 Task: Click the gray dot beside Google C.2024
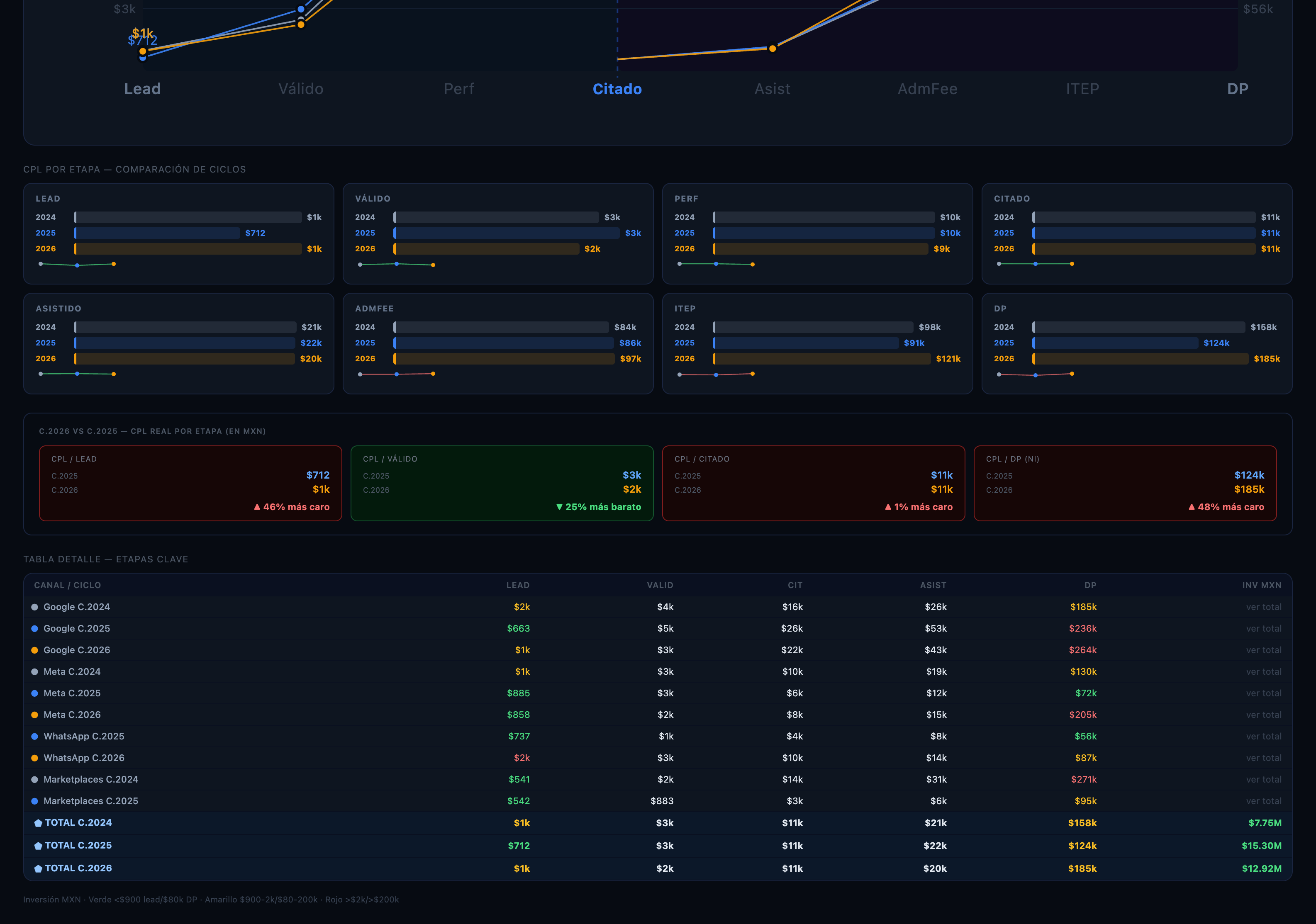34,607
